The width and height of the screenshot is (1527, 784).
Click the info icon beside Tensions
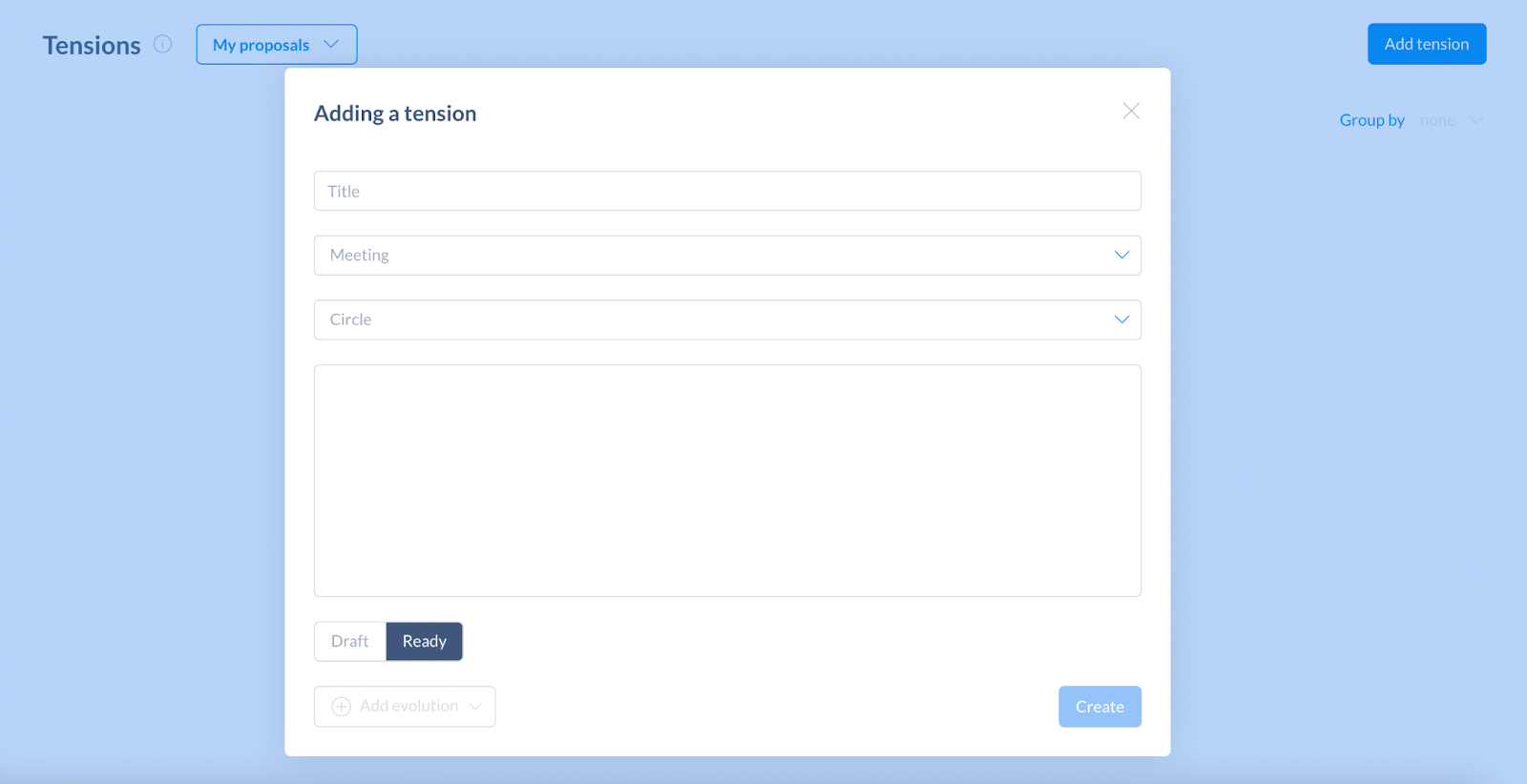tap(163, 44)
